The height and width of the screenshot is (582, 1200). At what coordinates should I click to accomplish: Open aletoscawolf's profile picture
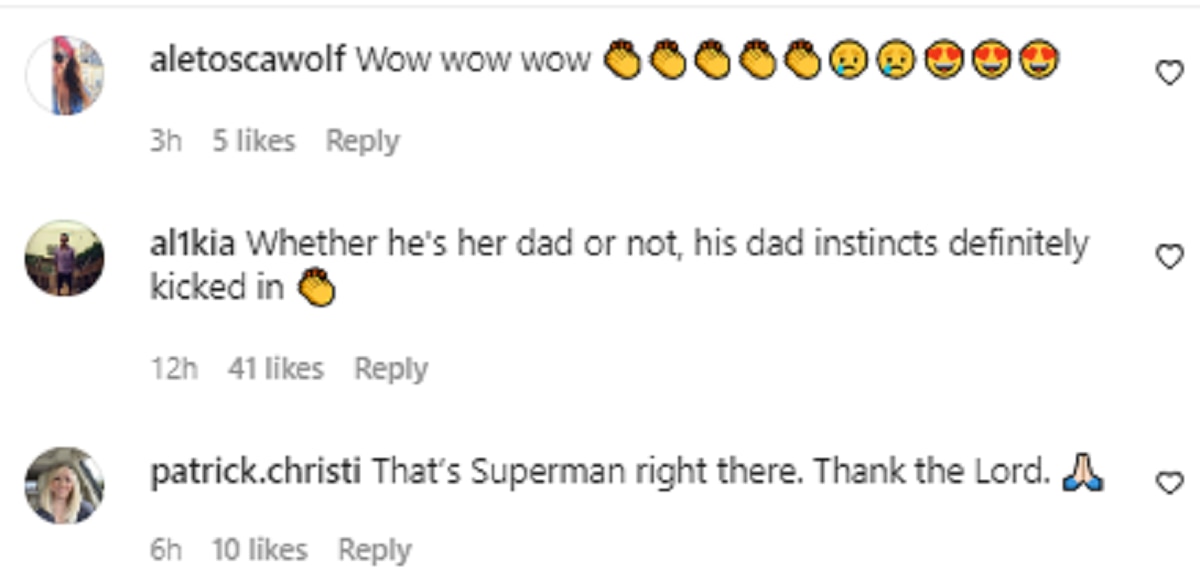pyautogui.click(x=64, y=75)
